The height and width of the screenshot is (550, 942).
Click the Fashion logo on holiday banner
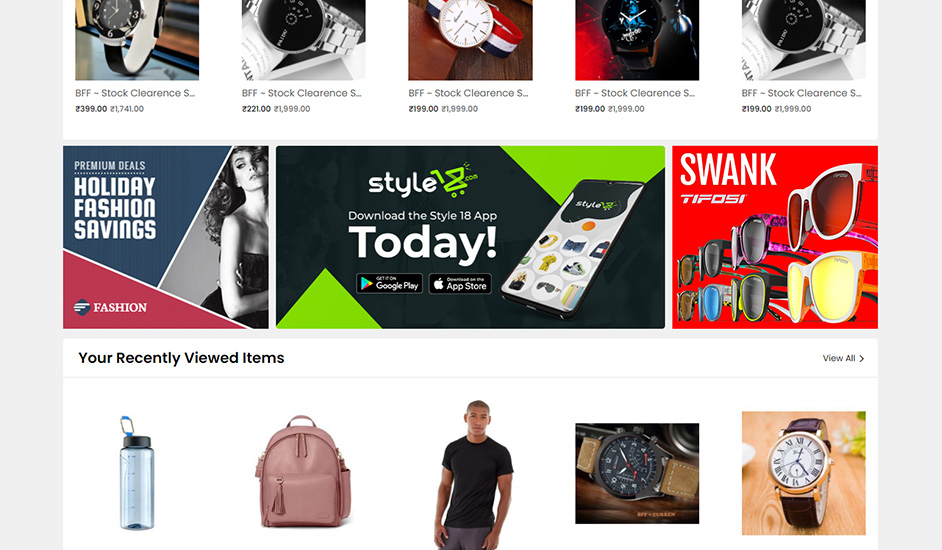coord(111,307)
